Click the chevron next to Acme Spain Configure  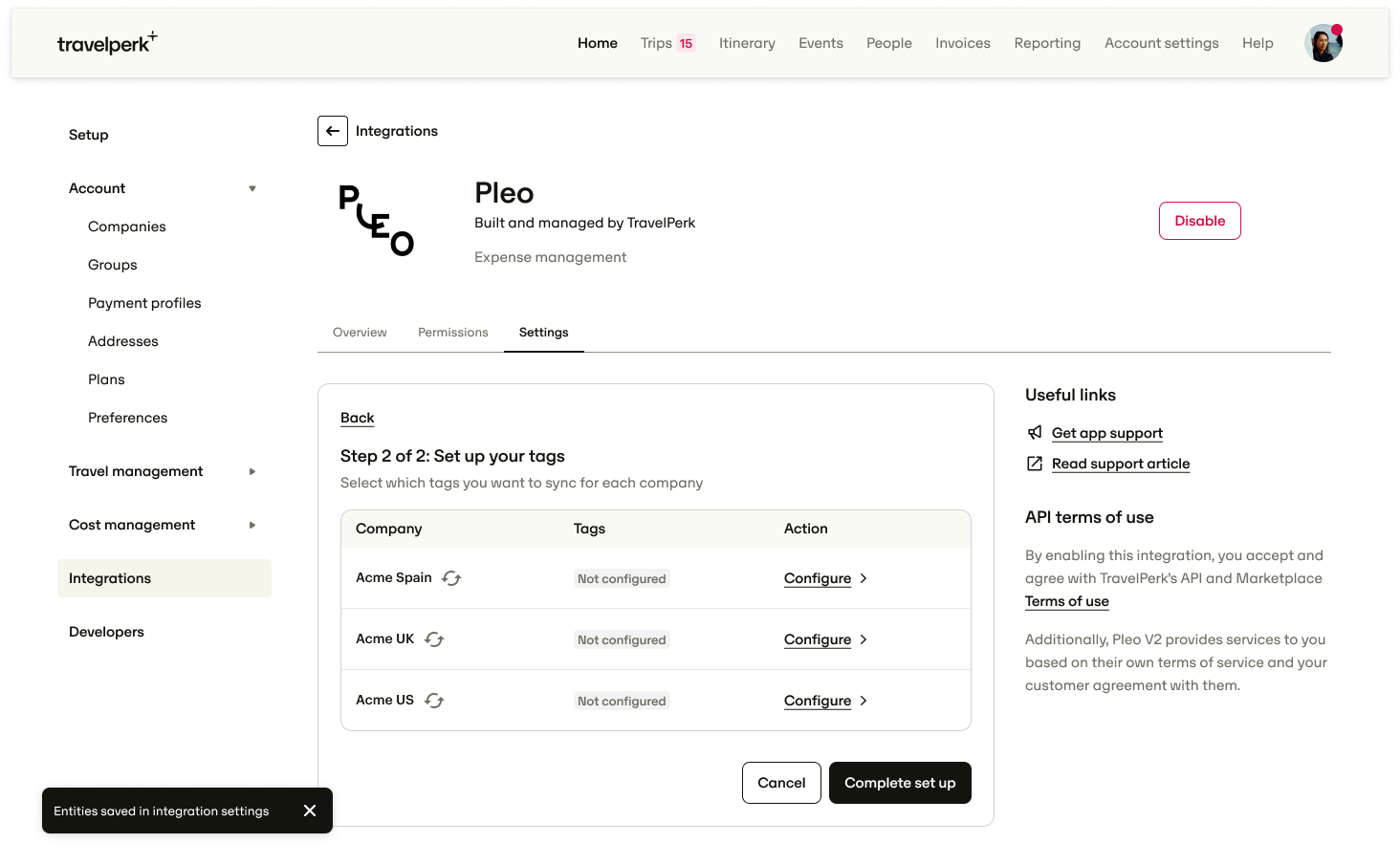[x=864, y=578]
